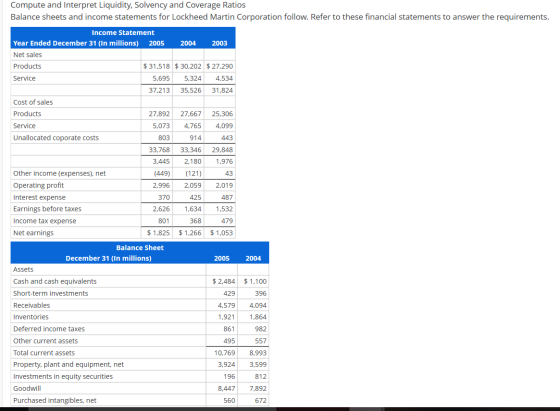This screenshot has width=560, height=411.
Task: Select total cost of sales value 33,768
Action: (x=159, y=150)
